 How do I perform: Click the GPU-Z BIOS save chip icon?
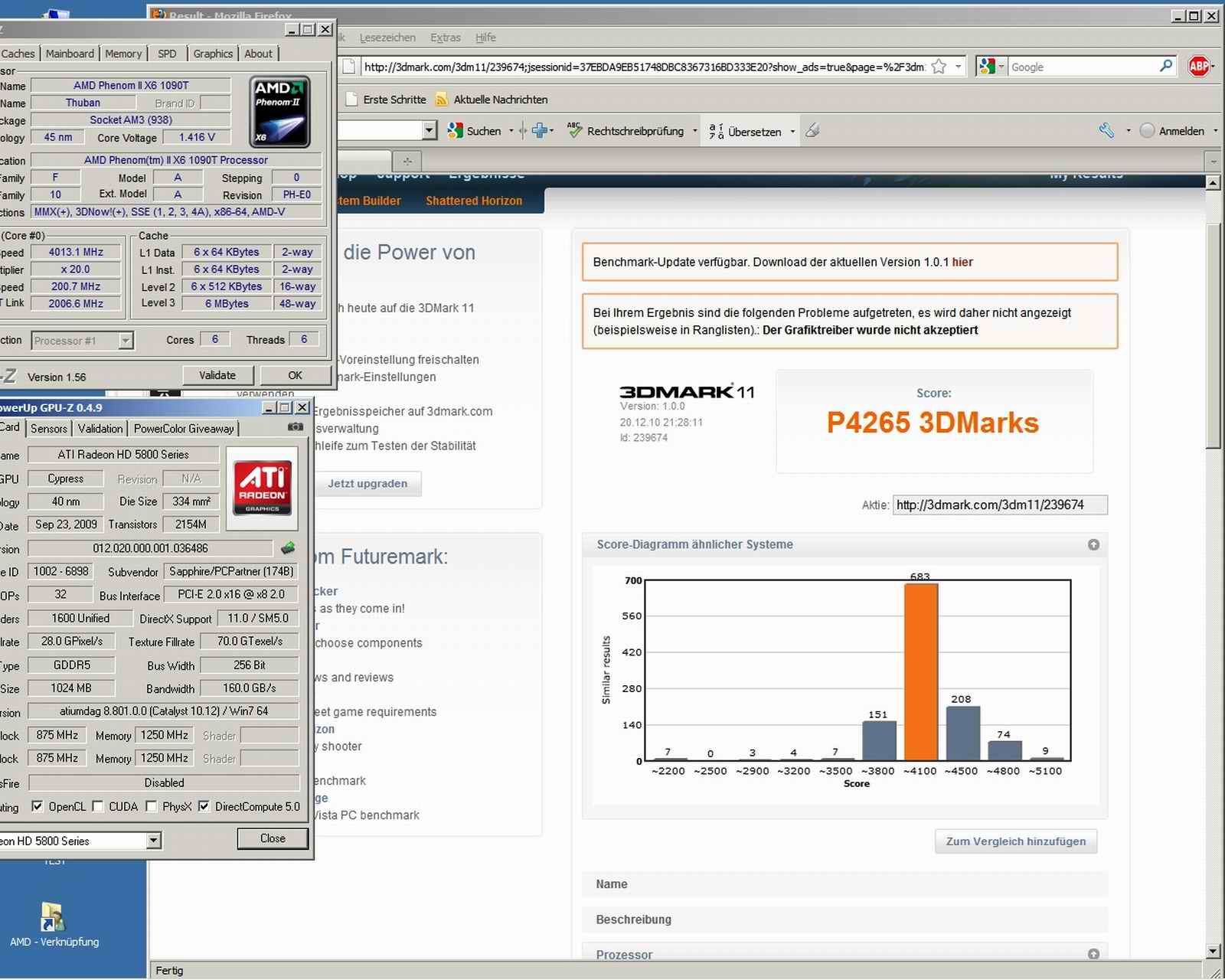pos(288,548)
